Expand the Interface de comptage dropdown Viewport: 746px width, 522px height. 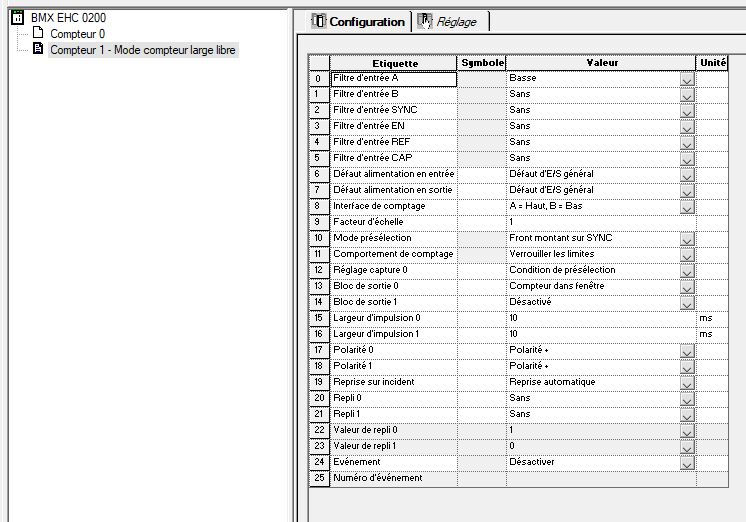(687, 206)
